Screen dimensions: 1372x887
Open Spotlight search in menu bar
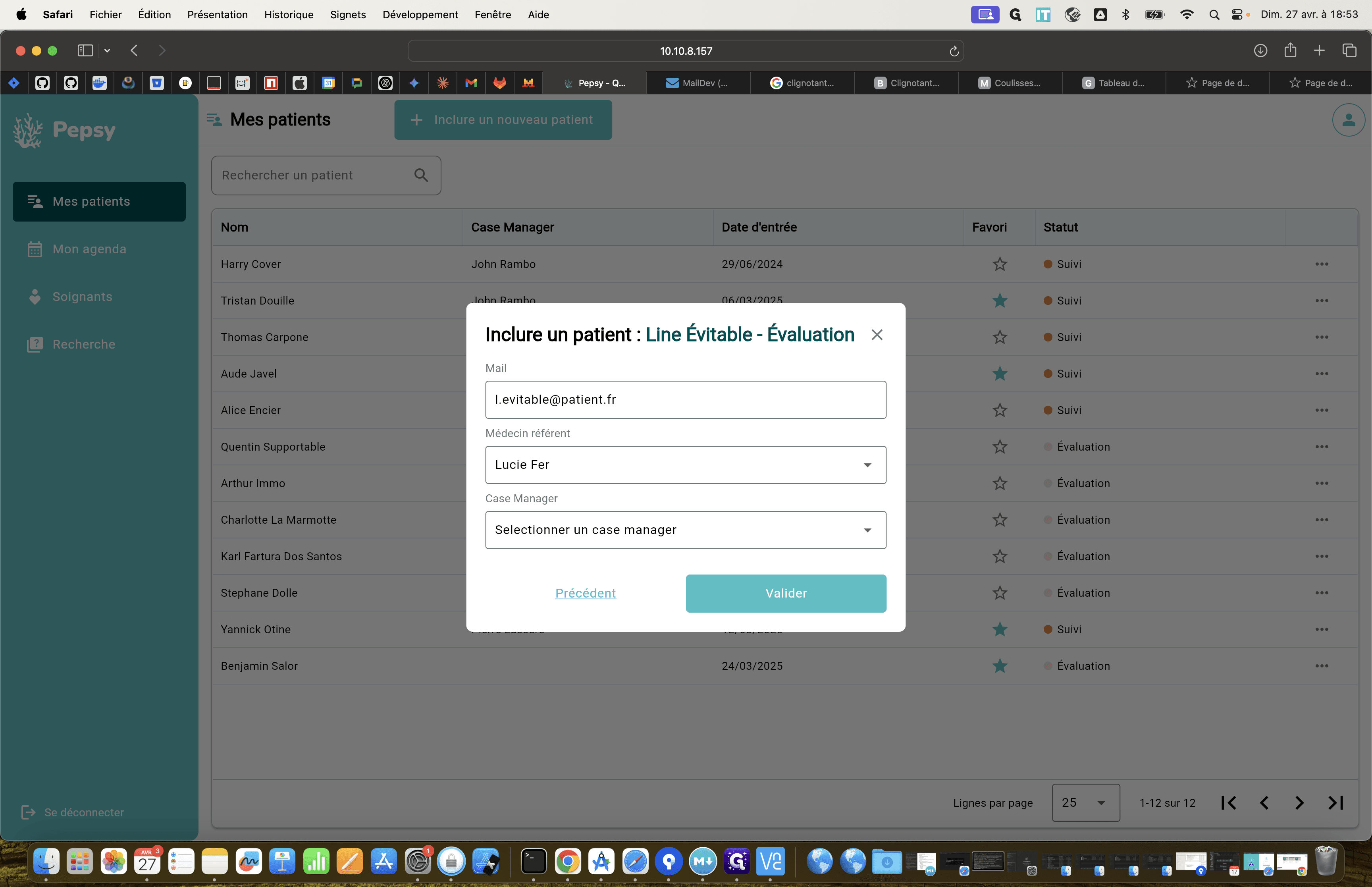click(x=1214, y=14)
